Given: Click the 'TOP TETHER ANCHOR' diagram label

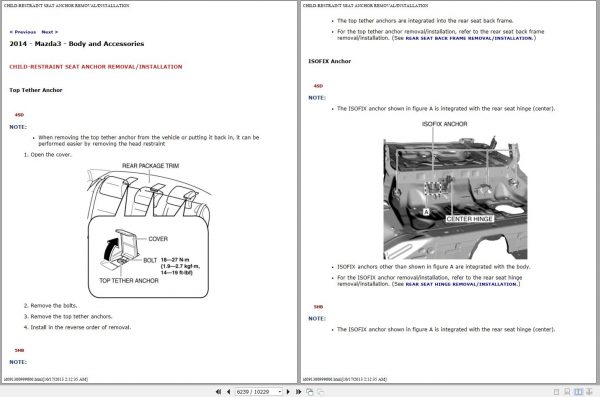Looking at the screenshot, I should pos(129,281).
